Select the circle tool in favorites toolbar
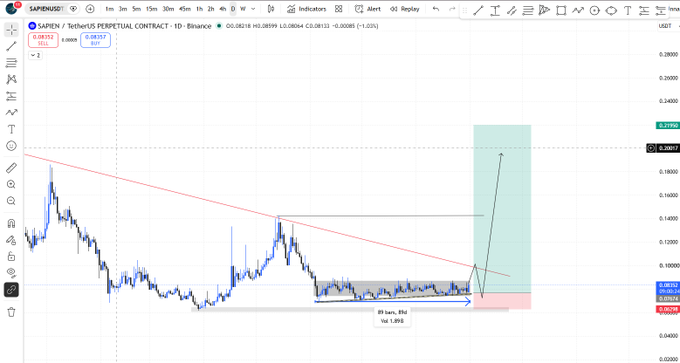 (x=594, y=10)
